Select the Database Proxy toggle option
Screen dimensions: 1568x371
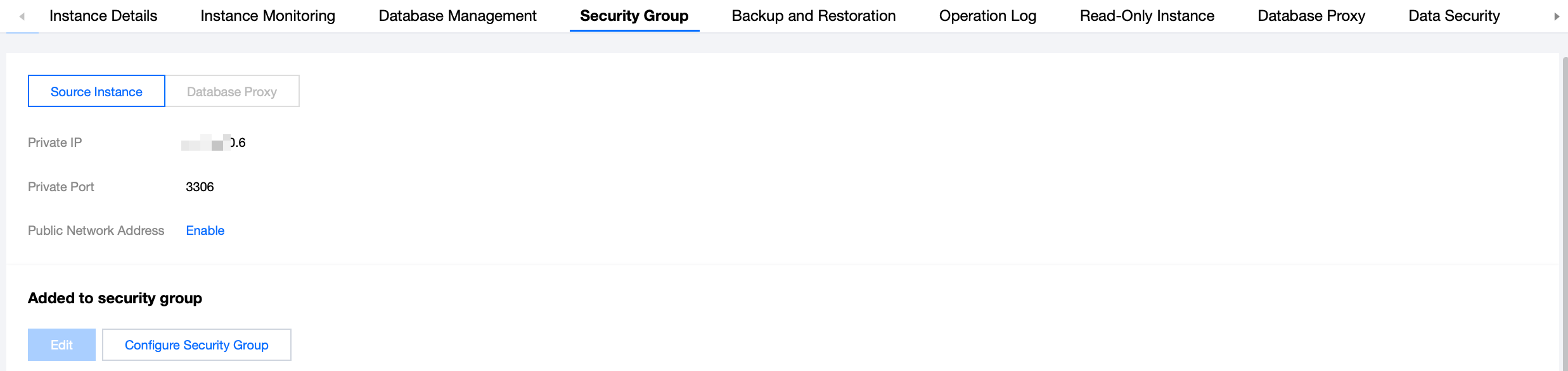pos(232,92)
